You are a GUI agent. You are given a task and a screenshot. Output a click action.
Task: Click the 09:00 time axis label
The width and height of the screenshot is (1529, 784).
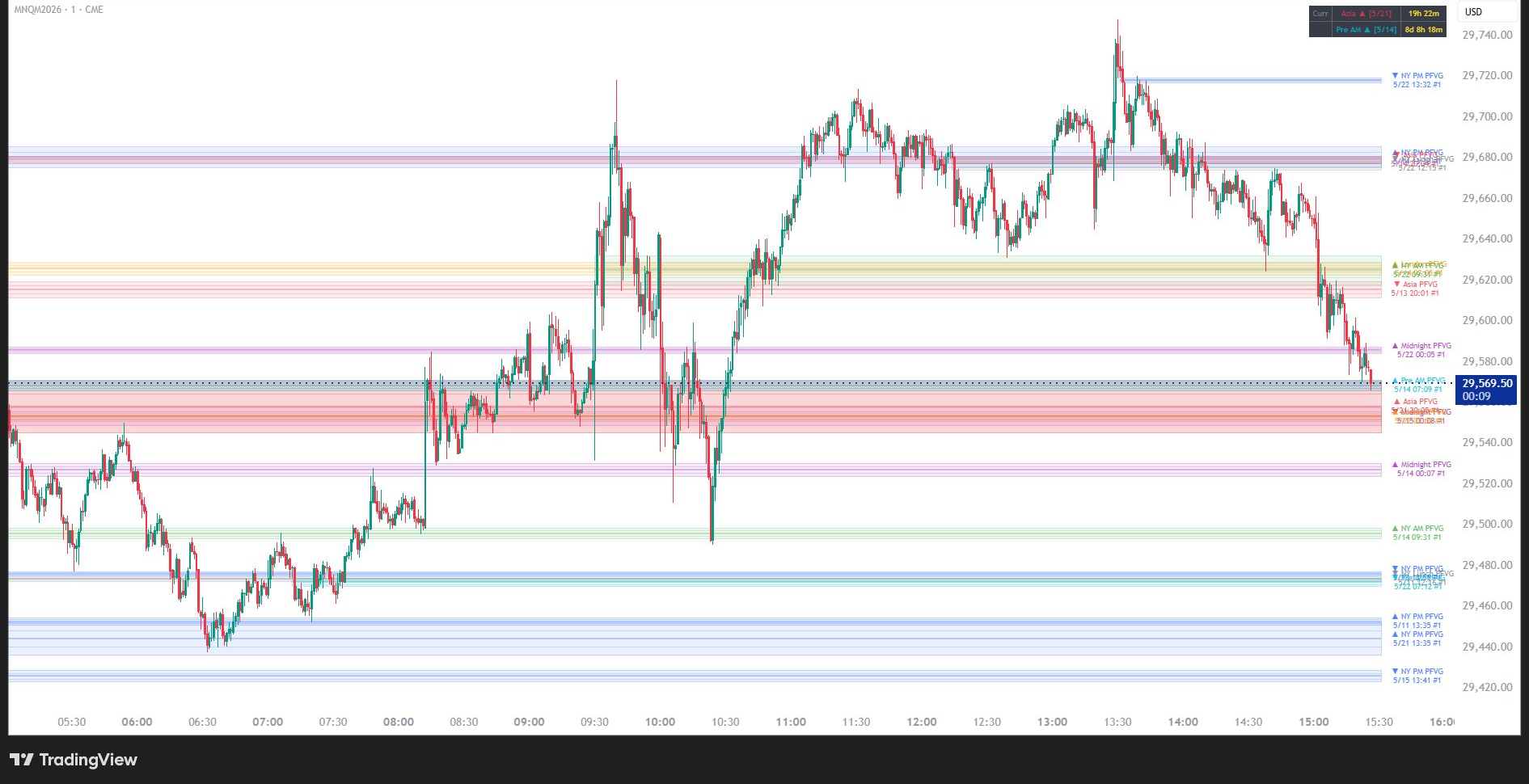529,722
